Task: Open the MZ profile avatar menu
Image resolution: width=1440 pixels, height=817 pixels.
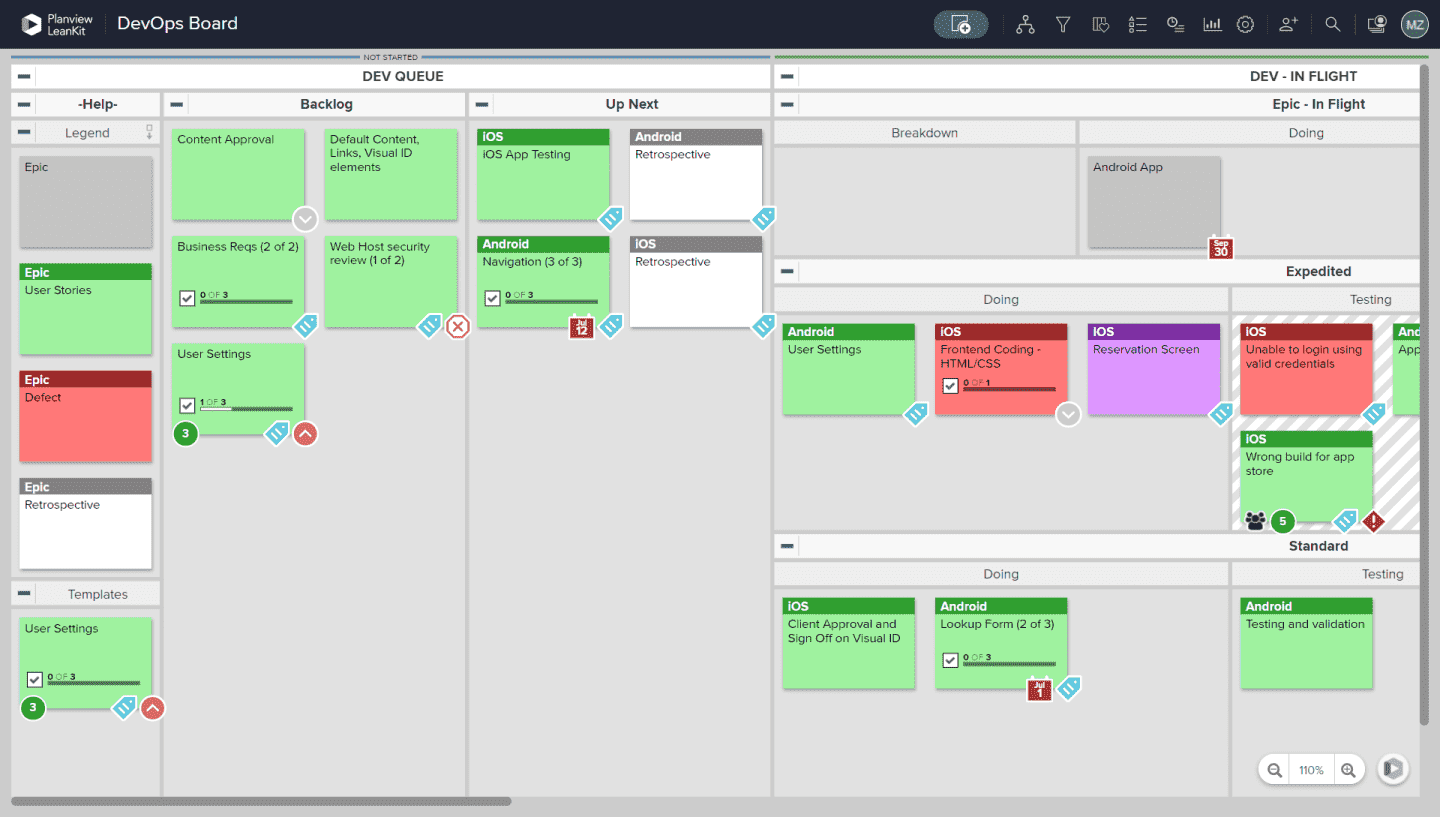Action: coord(1414,24)
